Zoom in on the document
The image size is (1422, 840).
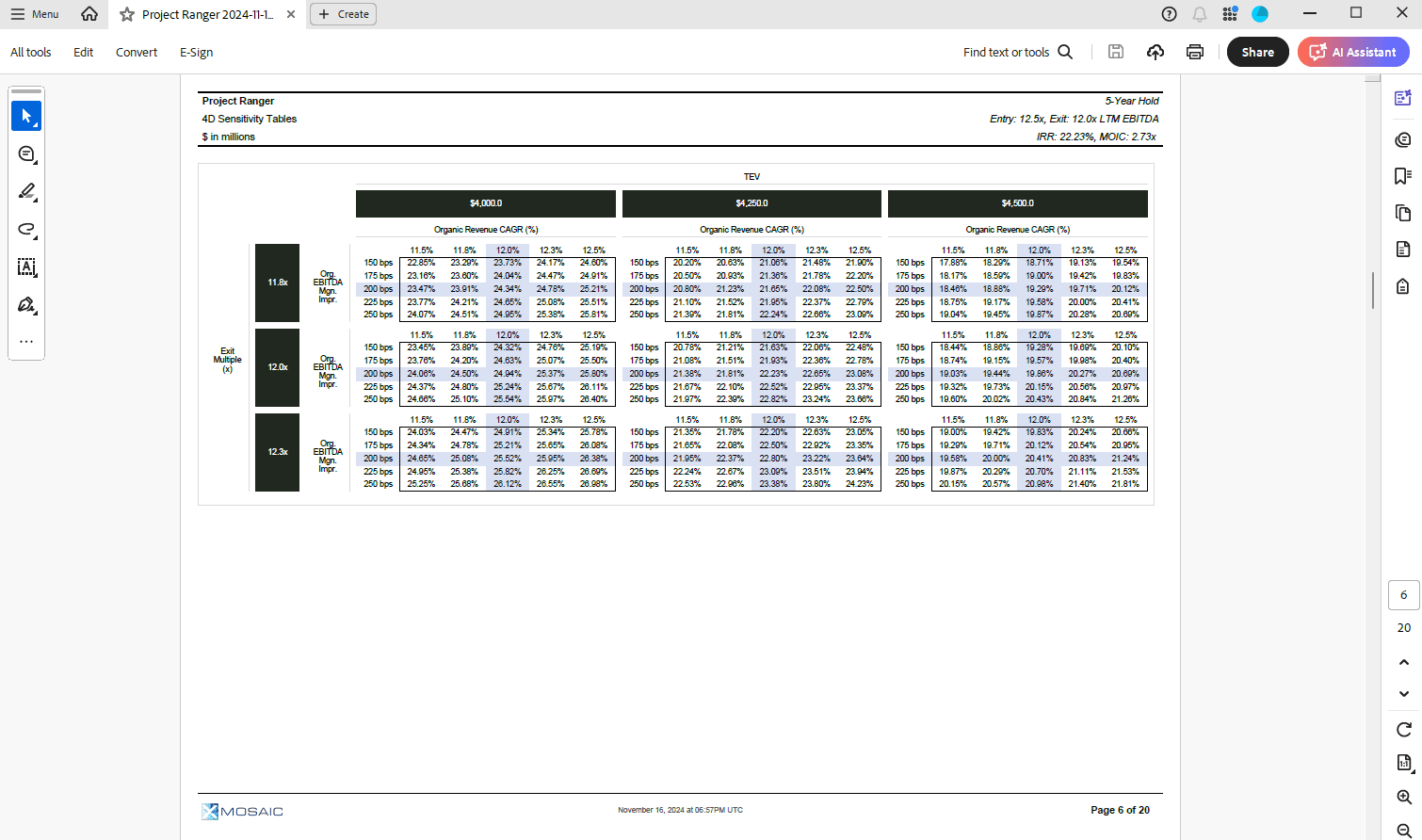[x=1403, y=797]
